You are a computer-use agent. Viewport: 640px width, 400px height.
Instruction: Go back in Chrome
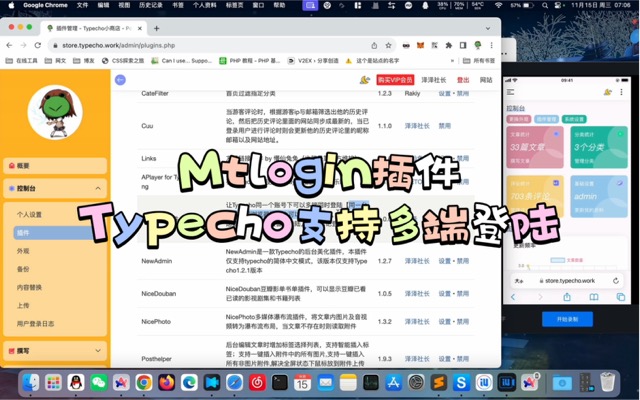tap(9, 45)
